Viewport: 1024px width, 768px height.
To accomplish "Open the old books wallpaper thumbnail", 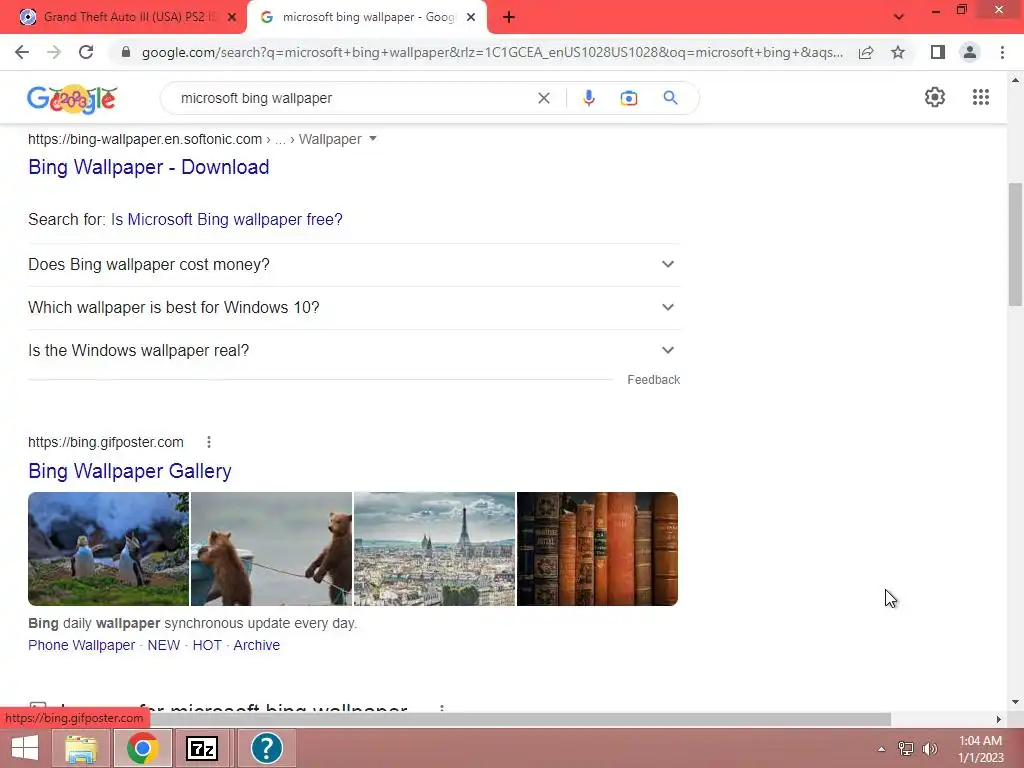I will click(x=598, y=549).
